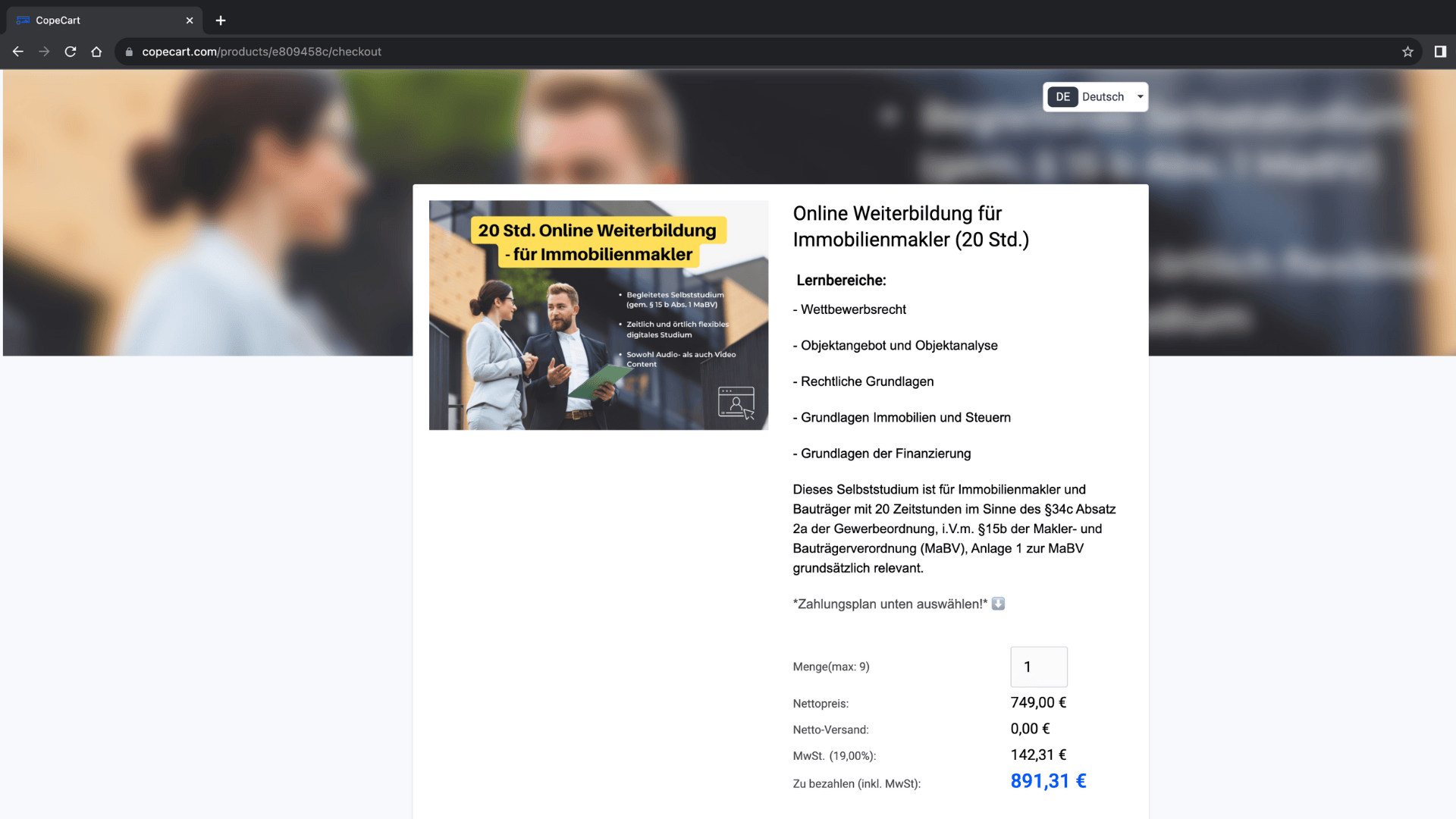This screenshot has height=819, width=1456.
Task: Click the down-arrow emoji after Zahlungsplan
Action: (998, 604)
